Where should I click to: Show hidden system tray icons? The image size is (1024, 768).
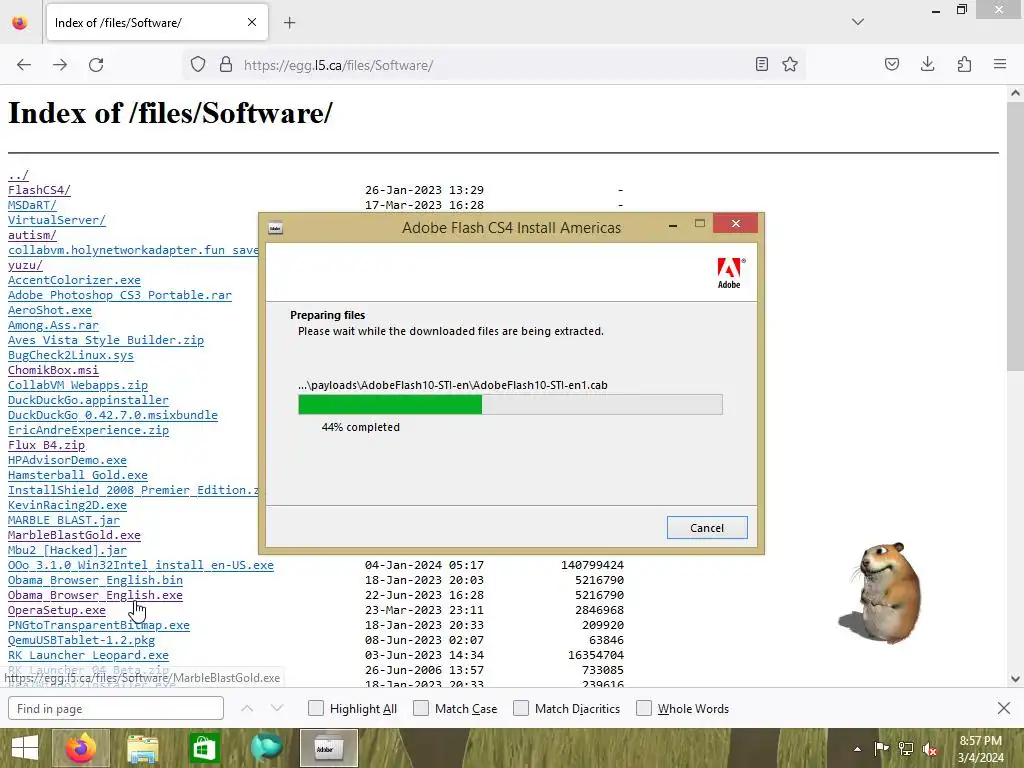point(857,749)
